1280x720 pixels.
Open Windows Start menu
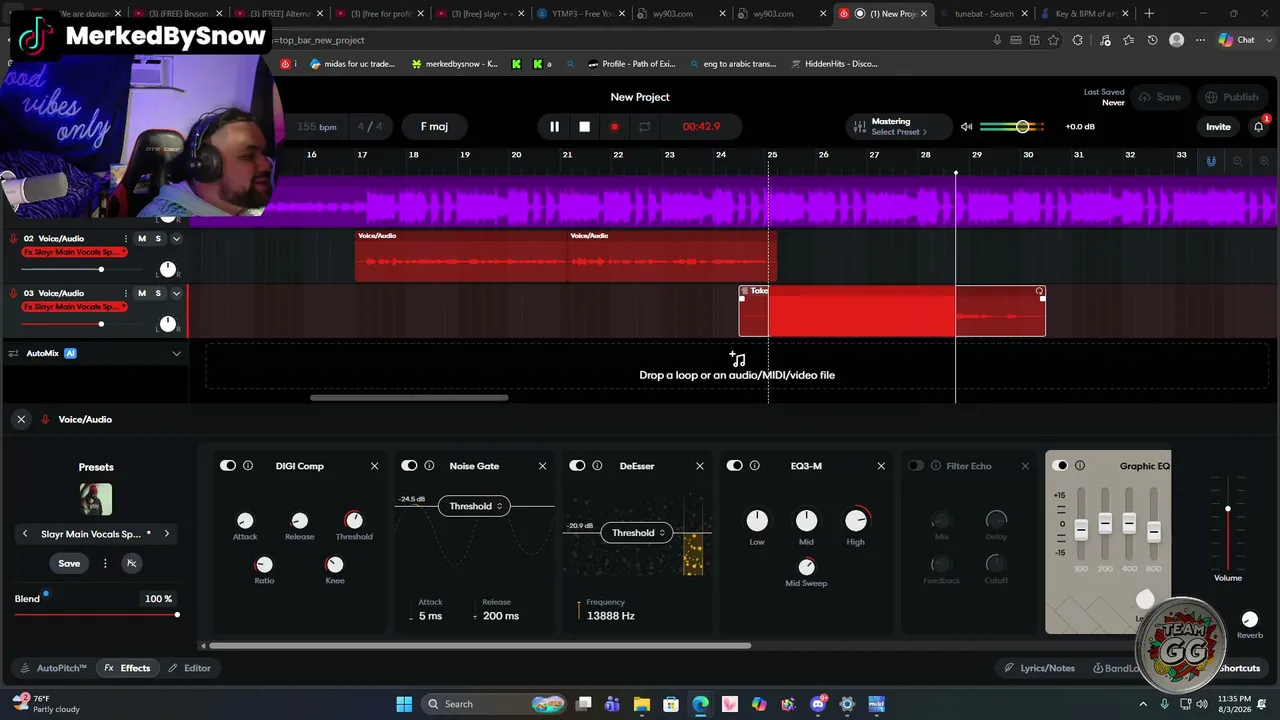tap(404, 704)
